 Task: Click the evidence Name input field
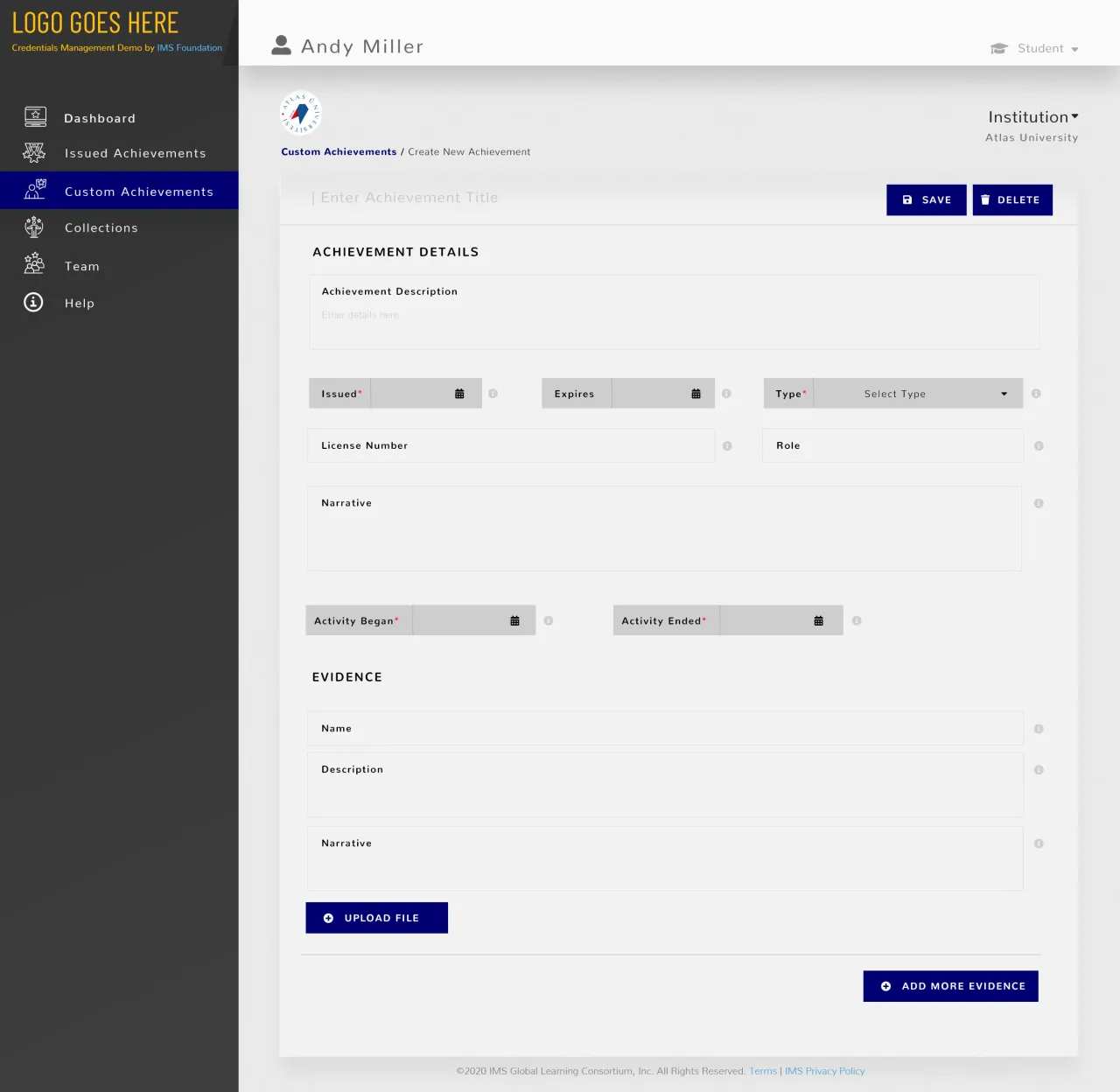click(665, 728)
